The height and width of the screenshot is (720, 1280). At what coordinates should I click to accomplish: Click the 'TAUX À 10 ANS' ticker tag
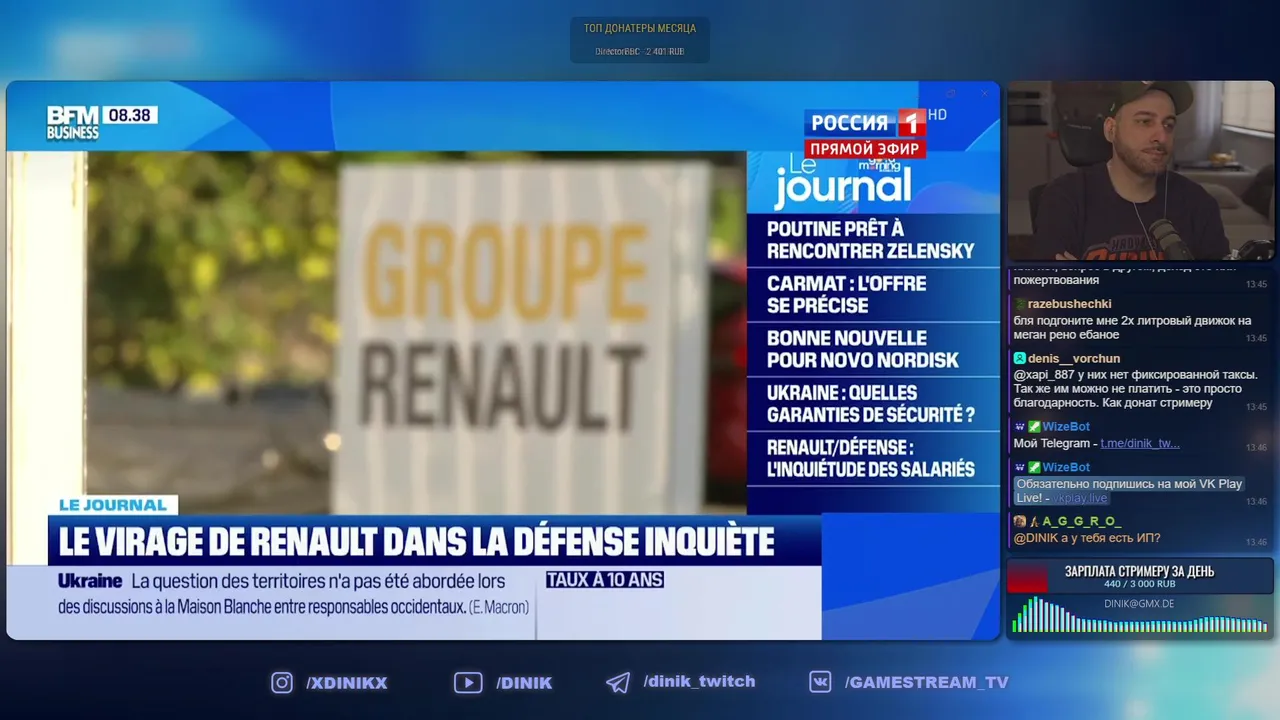click(605, 580)
